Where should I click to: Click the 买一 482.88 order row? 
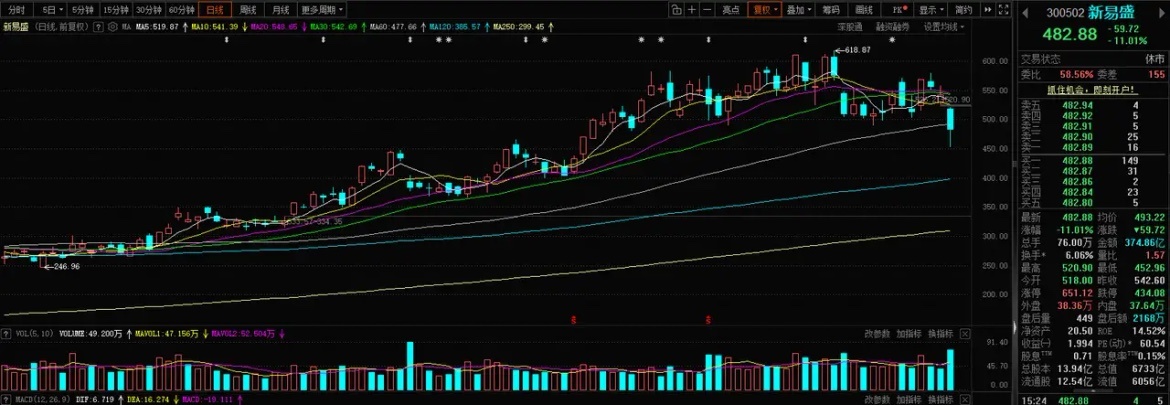tap(1092, 160)
